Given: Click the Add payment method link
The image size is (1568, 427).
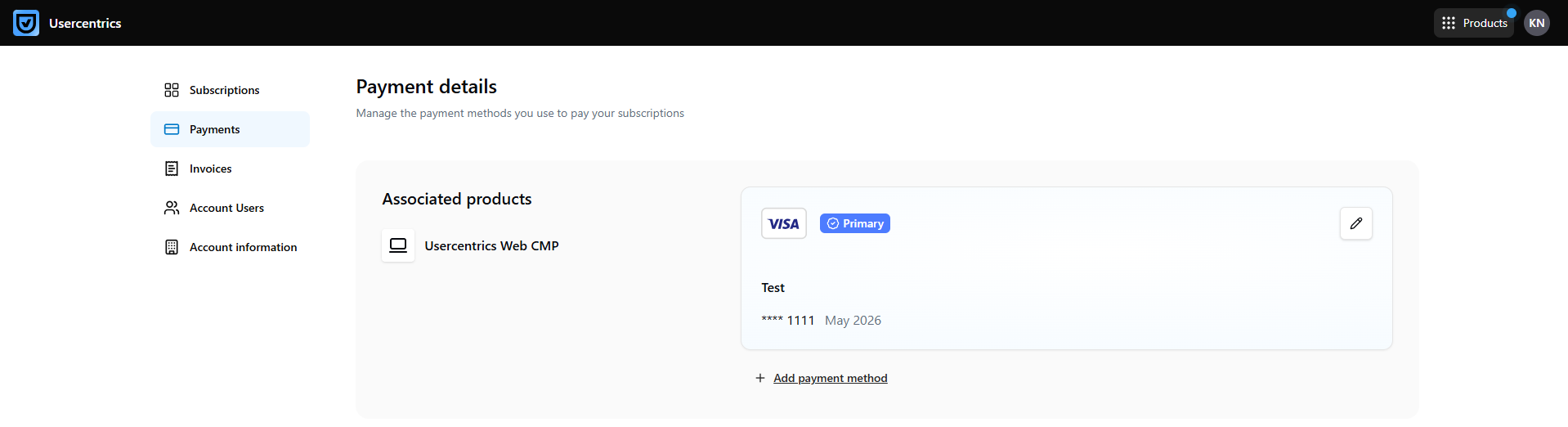Looking at the screenshot, I should (x=831, y=378).
